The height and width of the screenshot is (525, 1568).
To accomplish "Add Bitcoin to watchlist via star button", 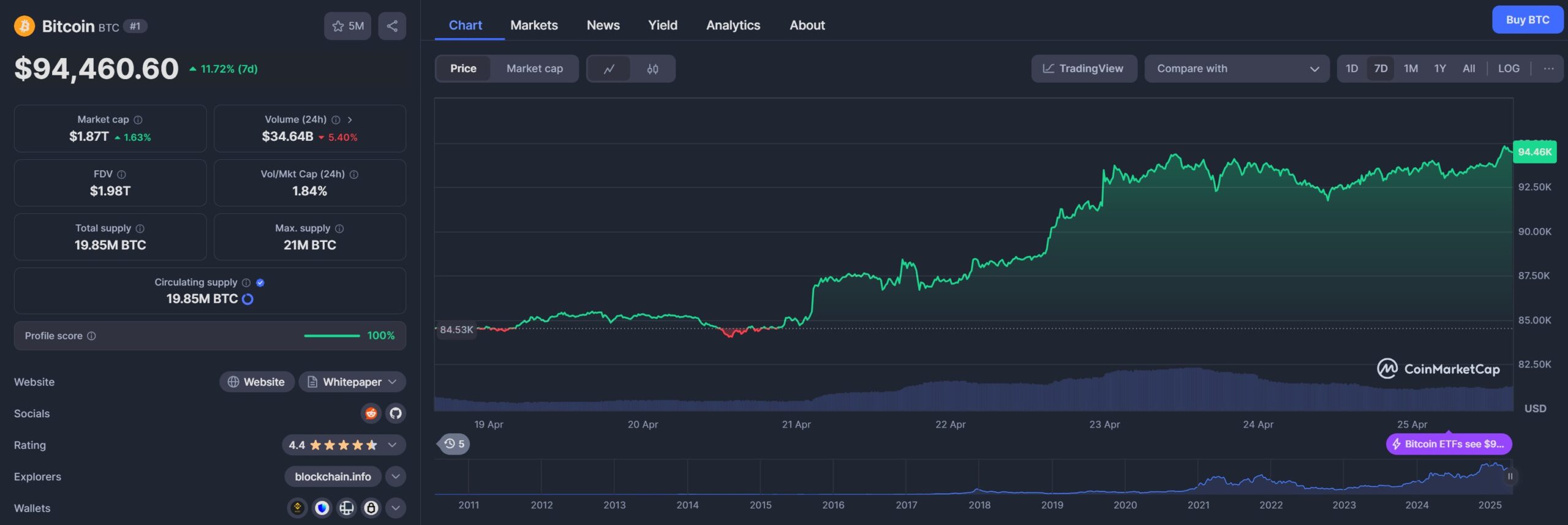I will tap(347, 26).
